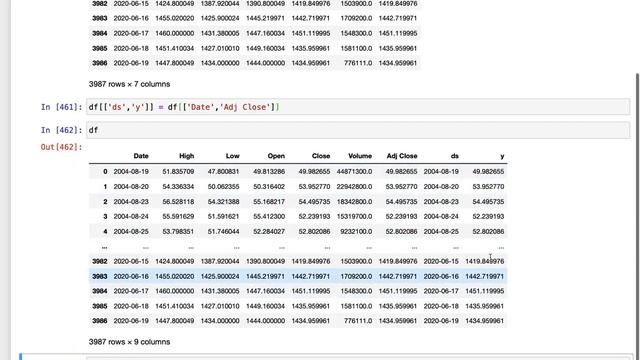Image resolution: width=640 pixels, height=360 pixels.
Task: Click the row index 0 cell
Action: pos(105,172)
